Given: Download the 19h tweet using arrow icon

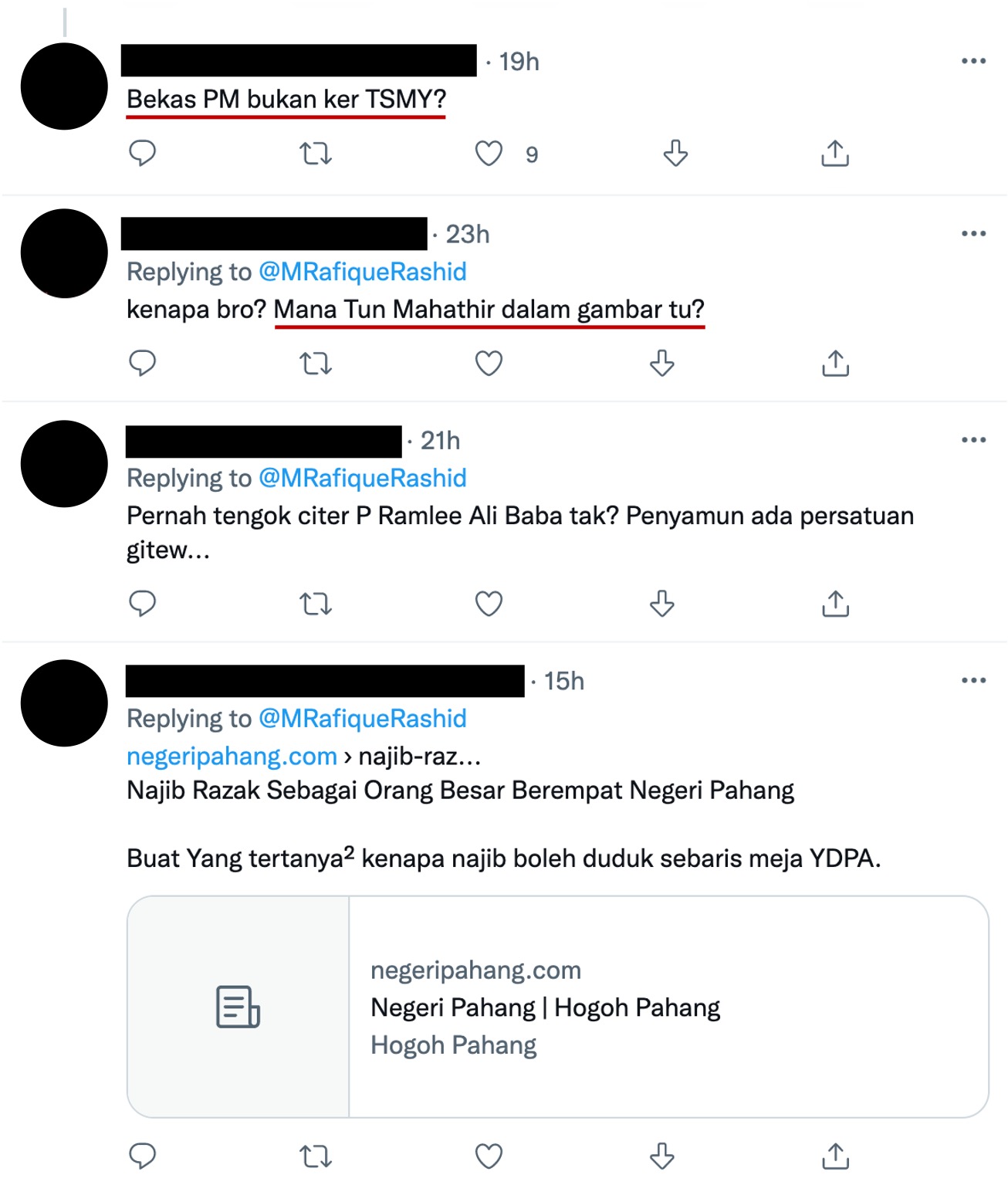Looking at the screenshot, I should click(x=675, y=154).
